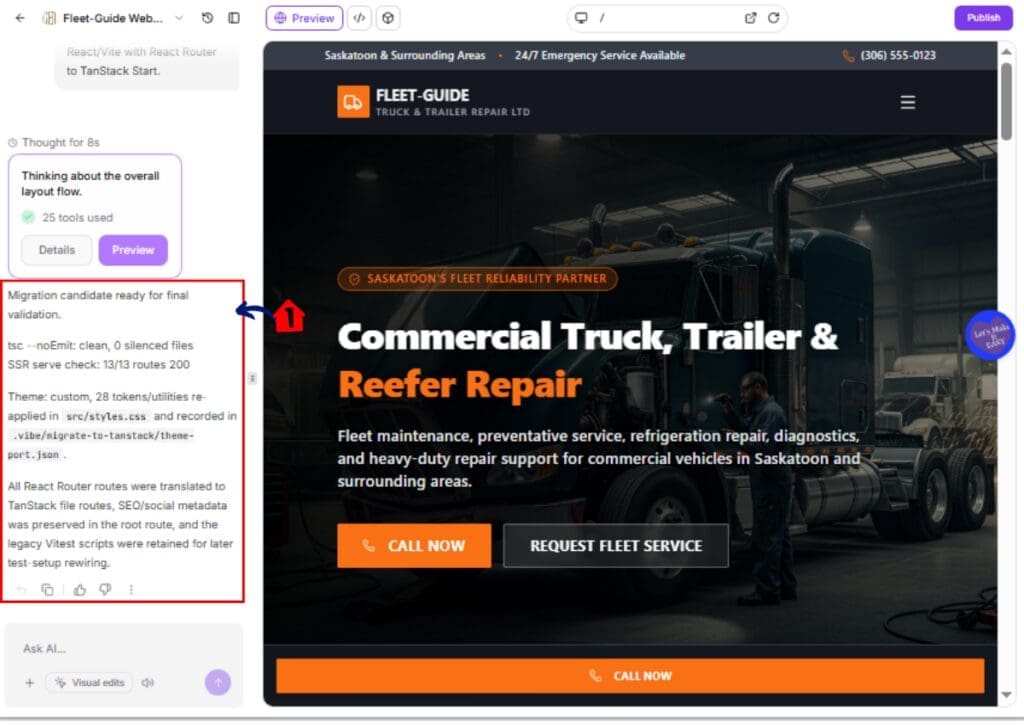Image resolution: width=1024 pixels, height=725 pixels.
Task: Click the '25 tools used' status text
Action: tap(78, 218)
